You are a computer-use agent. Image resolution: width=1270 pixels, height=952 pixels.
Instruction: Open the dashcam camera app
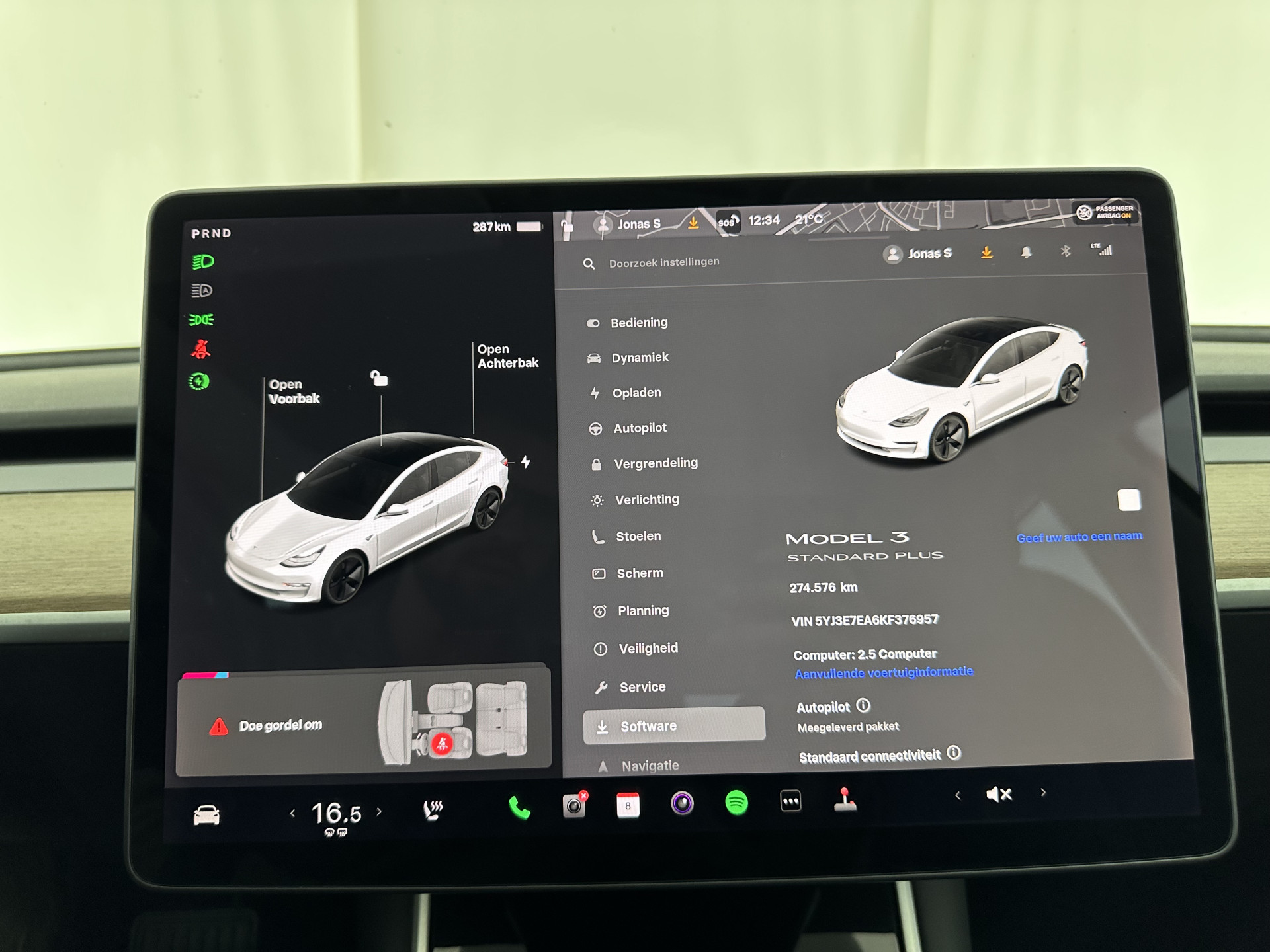pos(574,805)
